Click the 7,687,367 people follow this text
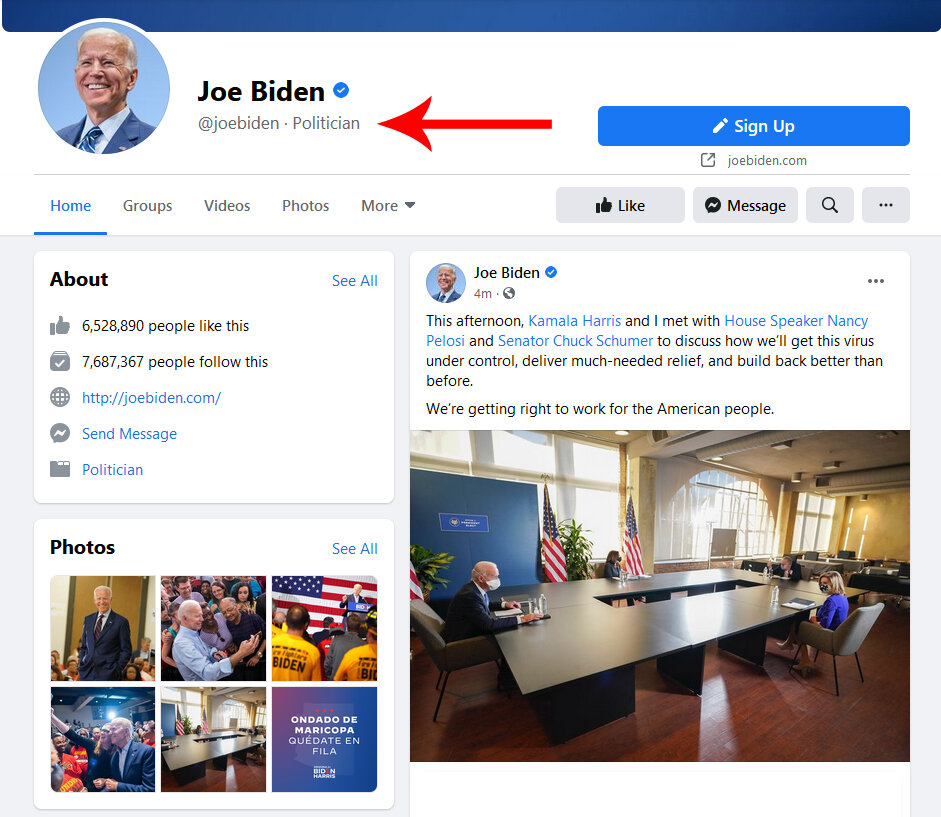This screenshot has height=817, width=941. (x=175, y=361)
